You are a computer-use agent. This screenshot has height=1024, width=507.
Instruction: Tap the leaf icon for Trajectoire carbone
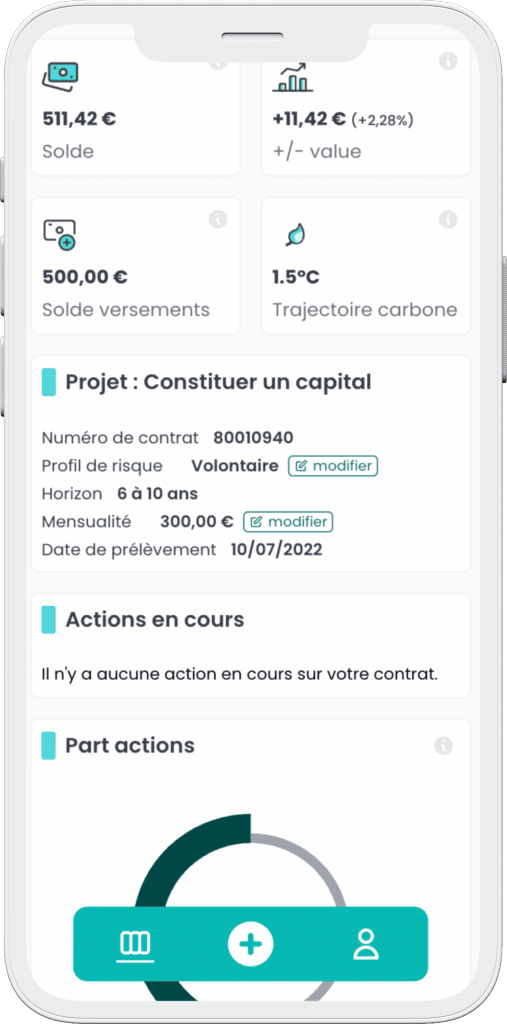pos(296,235)
